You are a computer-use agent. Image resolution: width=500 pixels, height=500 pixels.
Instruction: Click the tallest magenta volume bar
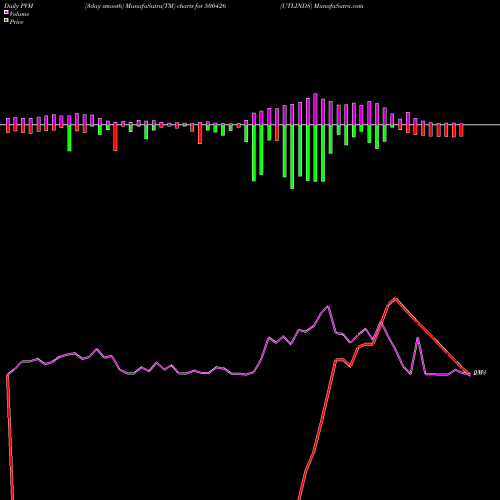click(x=315, y=109)
